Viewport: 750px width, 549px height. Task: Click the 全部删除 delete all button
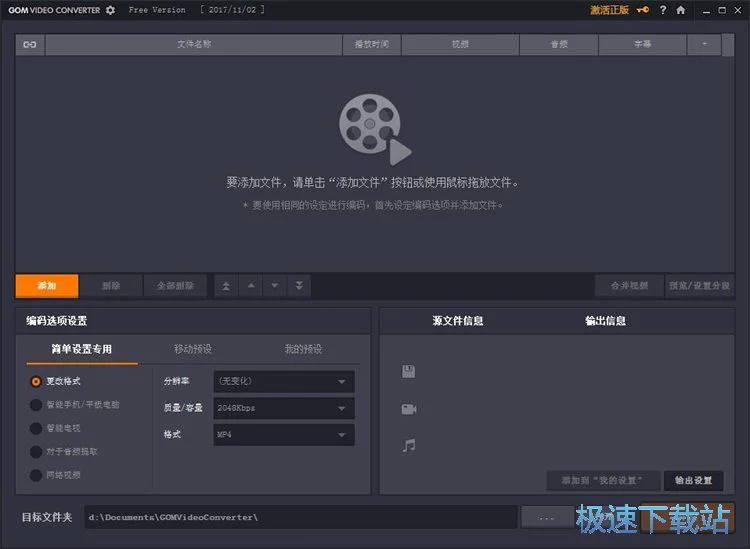[x=175, y=286]
